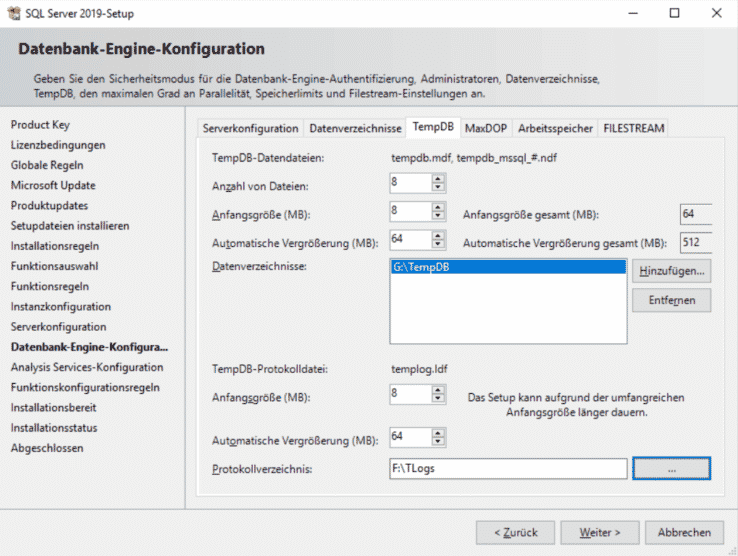Image resolution: width=738 pixels, height=556 pixels.
Task: Click the Weiter > button
Action: pos(600,532)
